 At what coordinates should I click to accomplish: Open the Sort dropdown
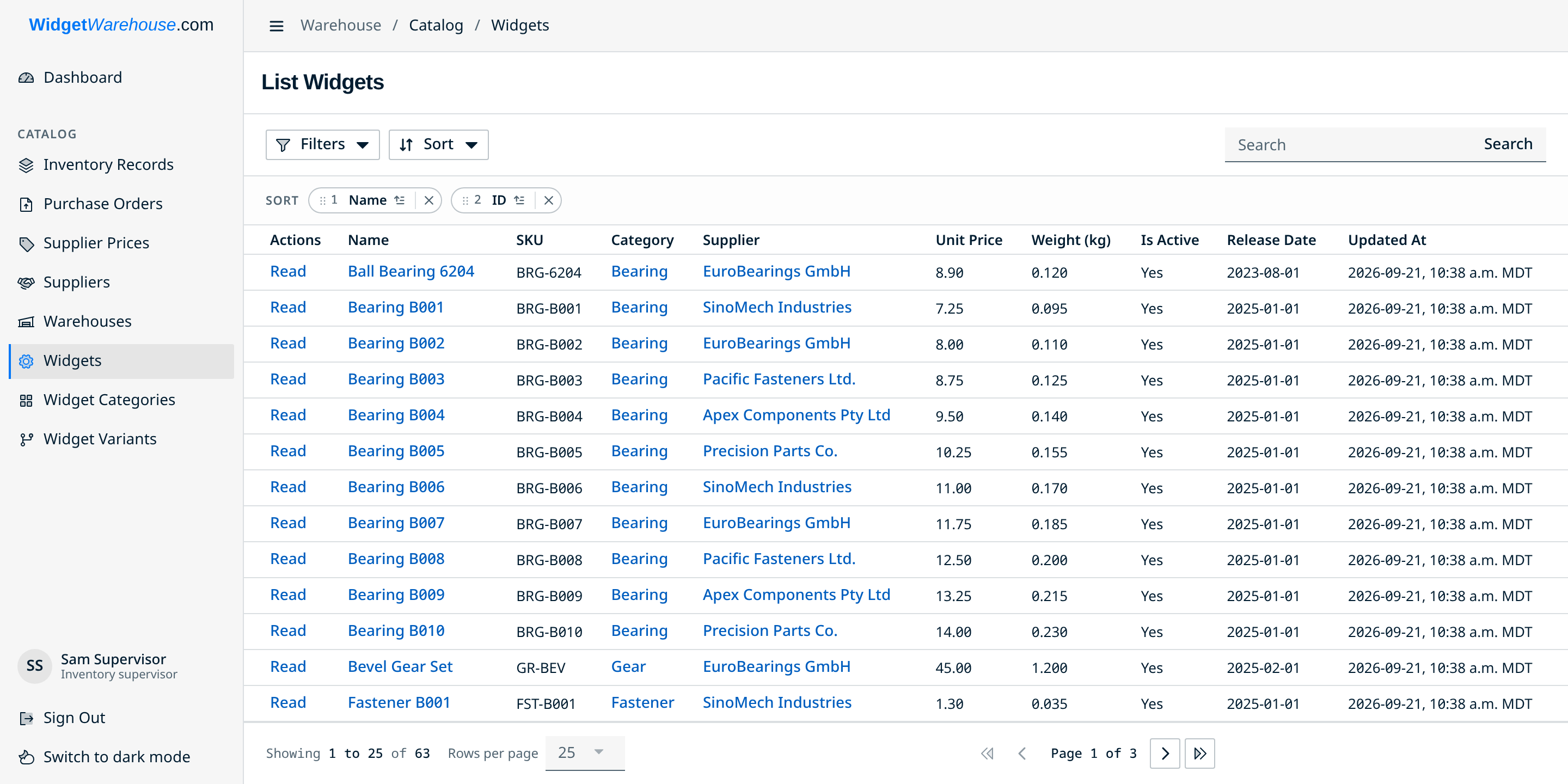pos(438,144)
